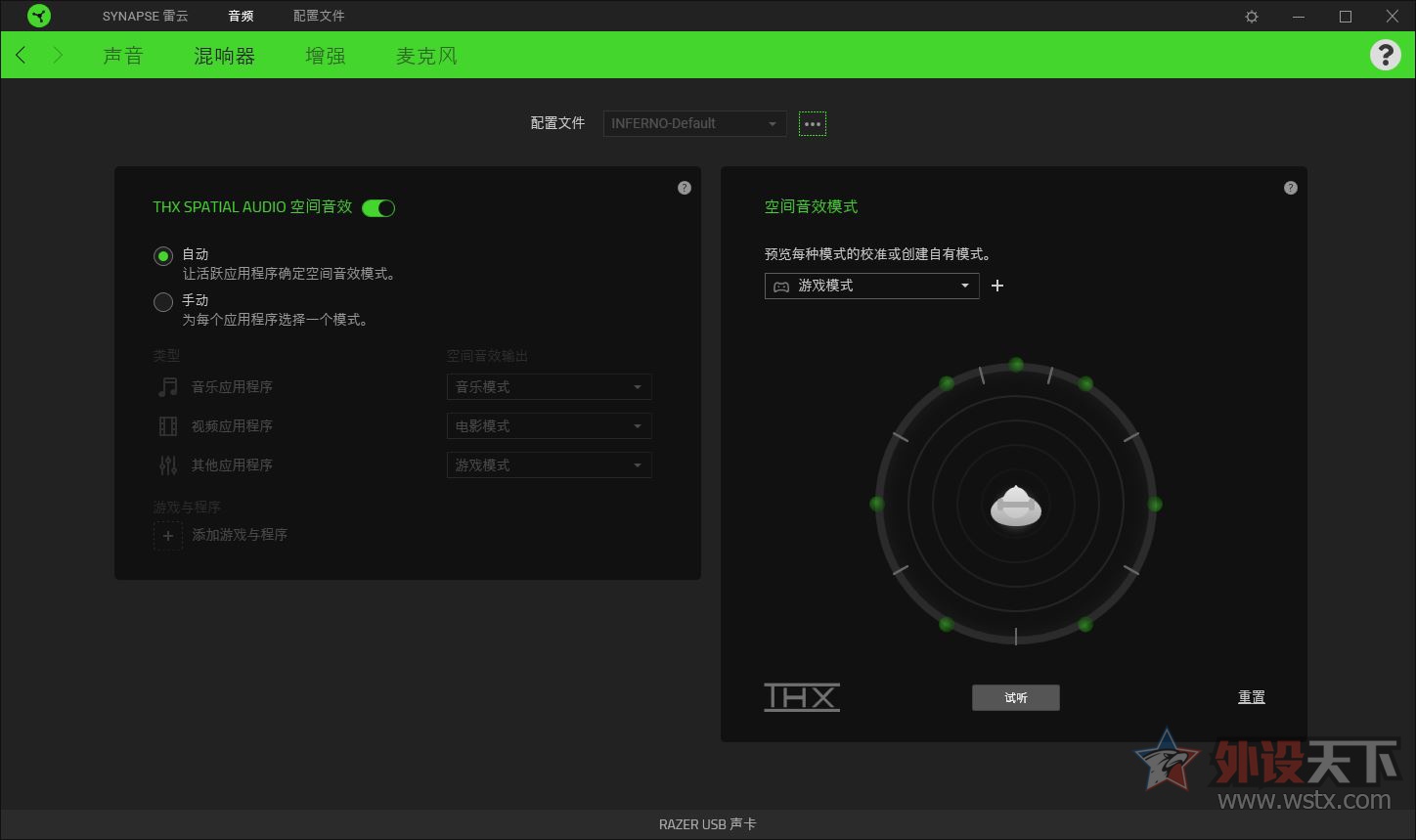The height and width of the screenshot is (840, 1416).
Task: Click the music note icon for 音乐应用程序
Action: [x=168, y=387]
